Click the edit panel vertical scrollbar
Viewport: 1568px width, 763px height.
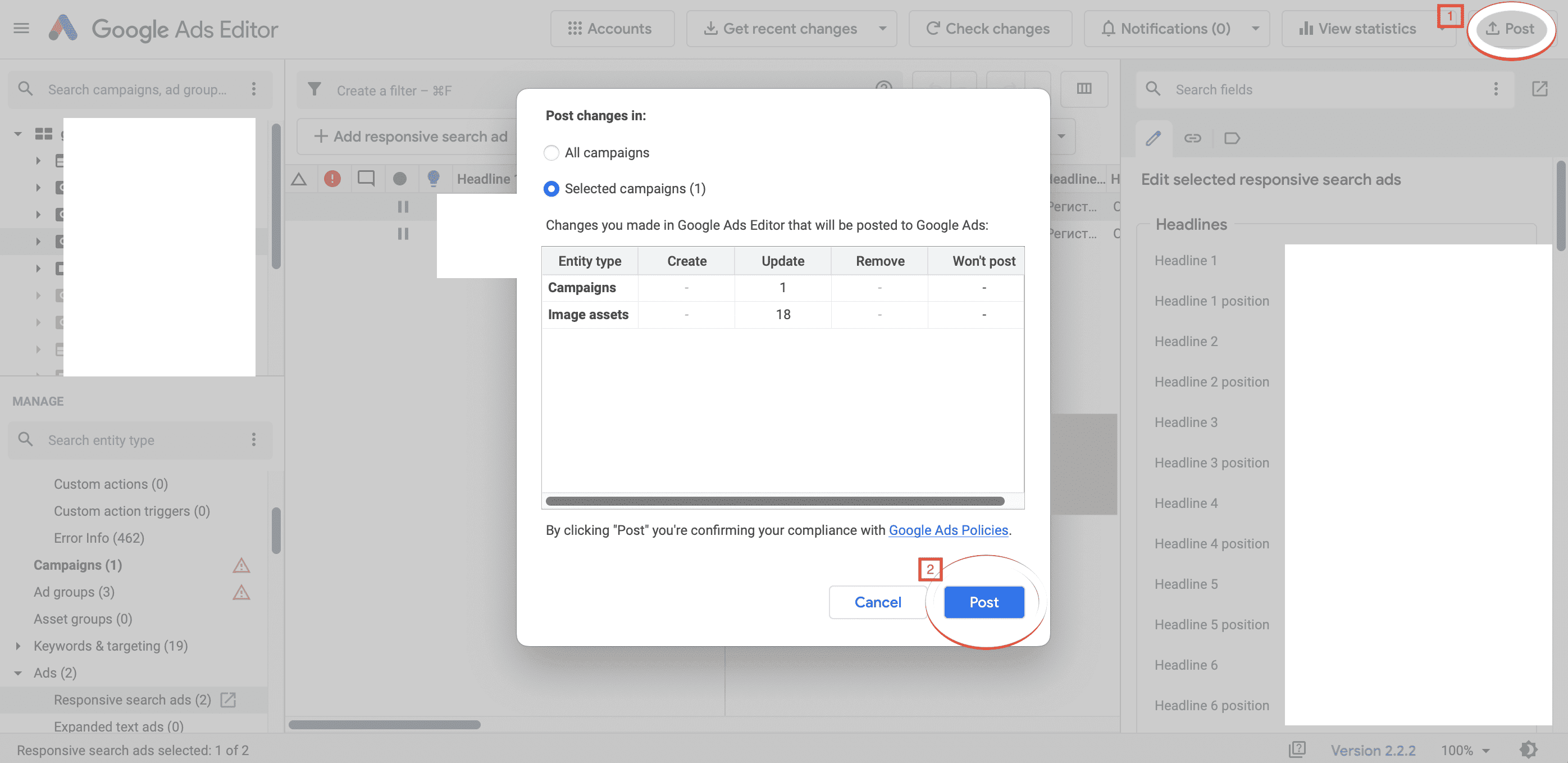[1561, 205]
